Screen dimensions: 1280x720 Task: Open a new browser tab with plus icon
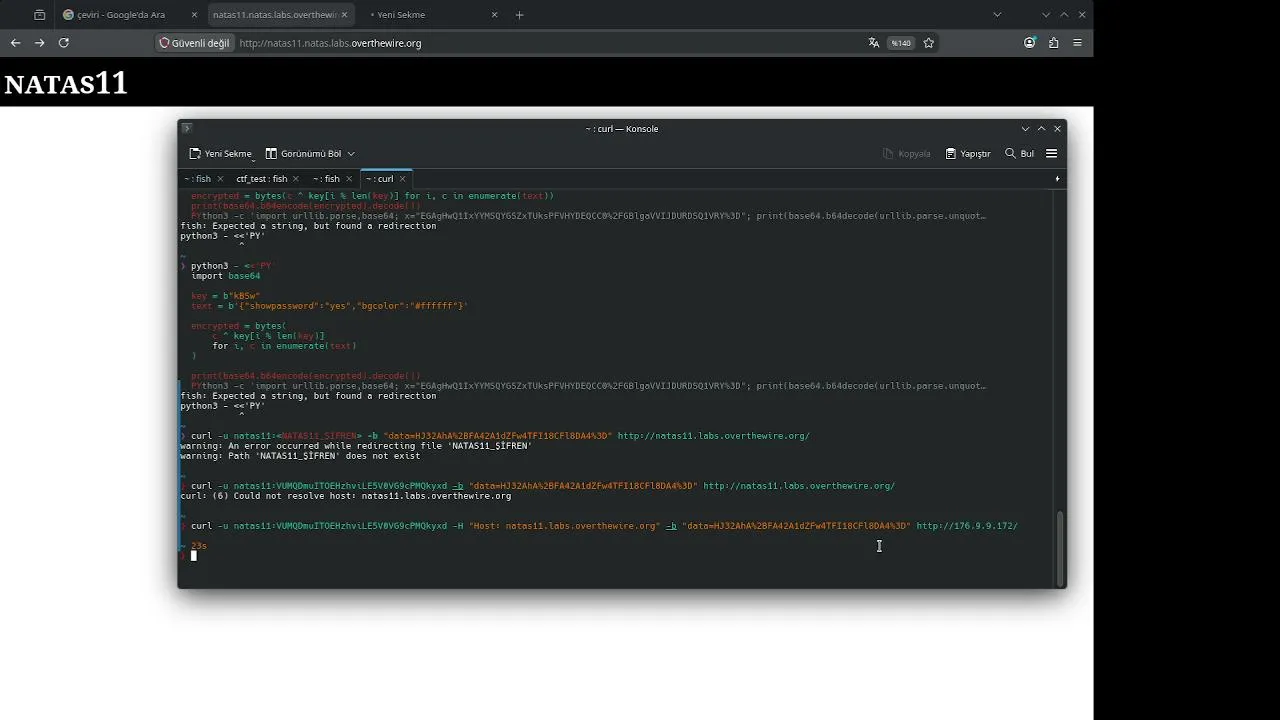[x=519, y=15]
